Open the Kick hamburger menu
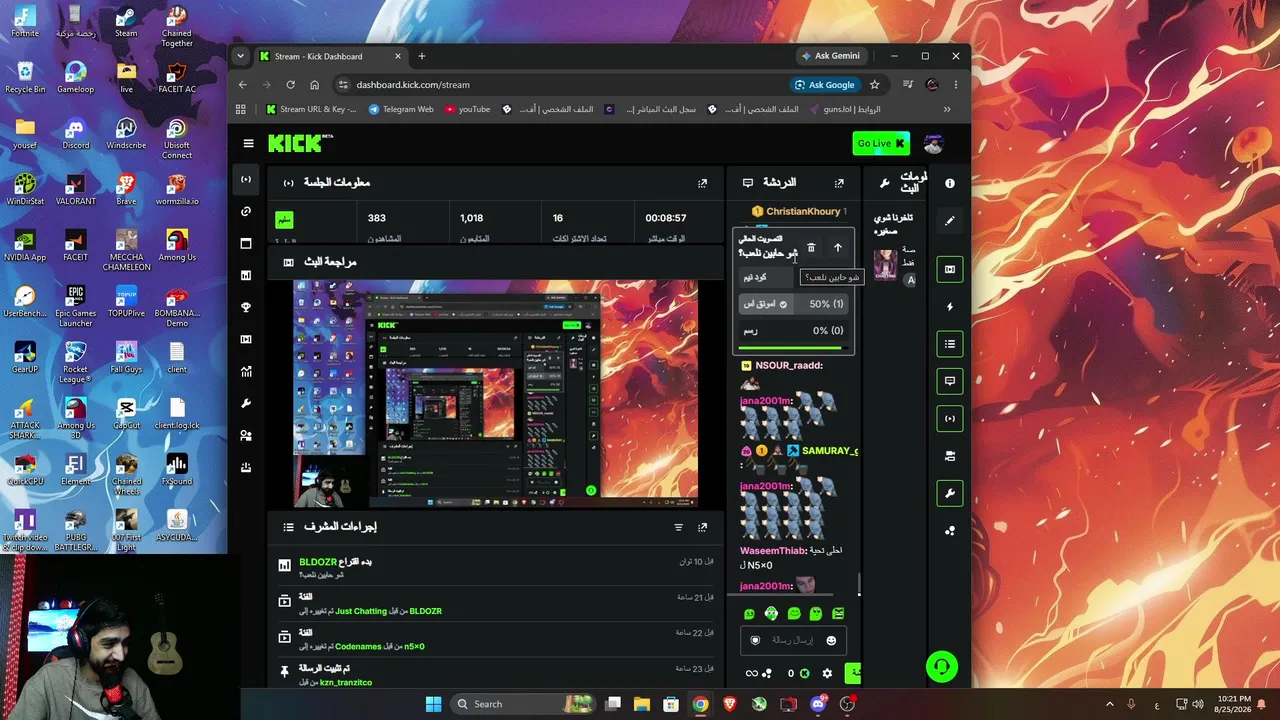 [248, 143]
